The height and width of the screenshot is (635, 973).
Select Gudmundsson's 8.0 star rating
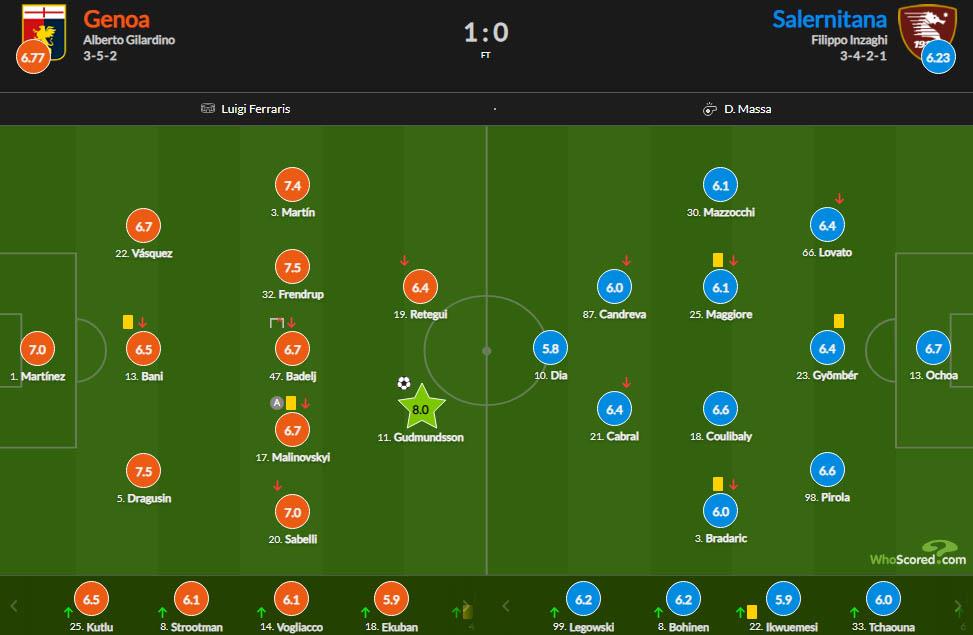pos(421,408)
